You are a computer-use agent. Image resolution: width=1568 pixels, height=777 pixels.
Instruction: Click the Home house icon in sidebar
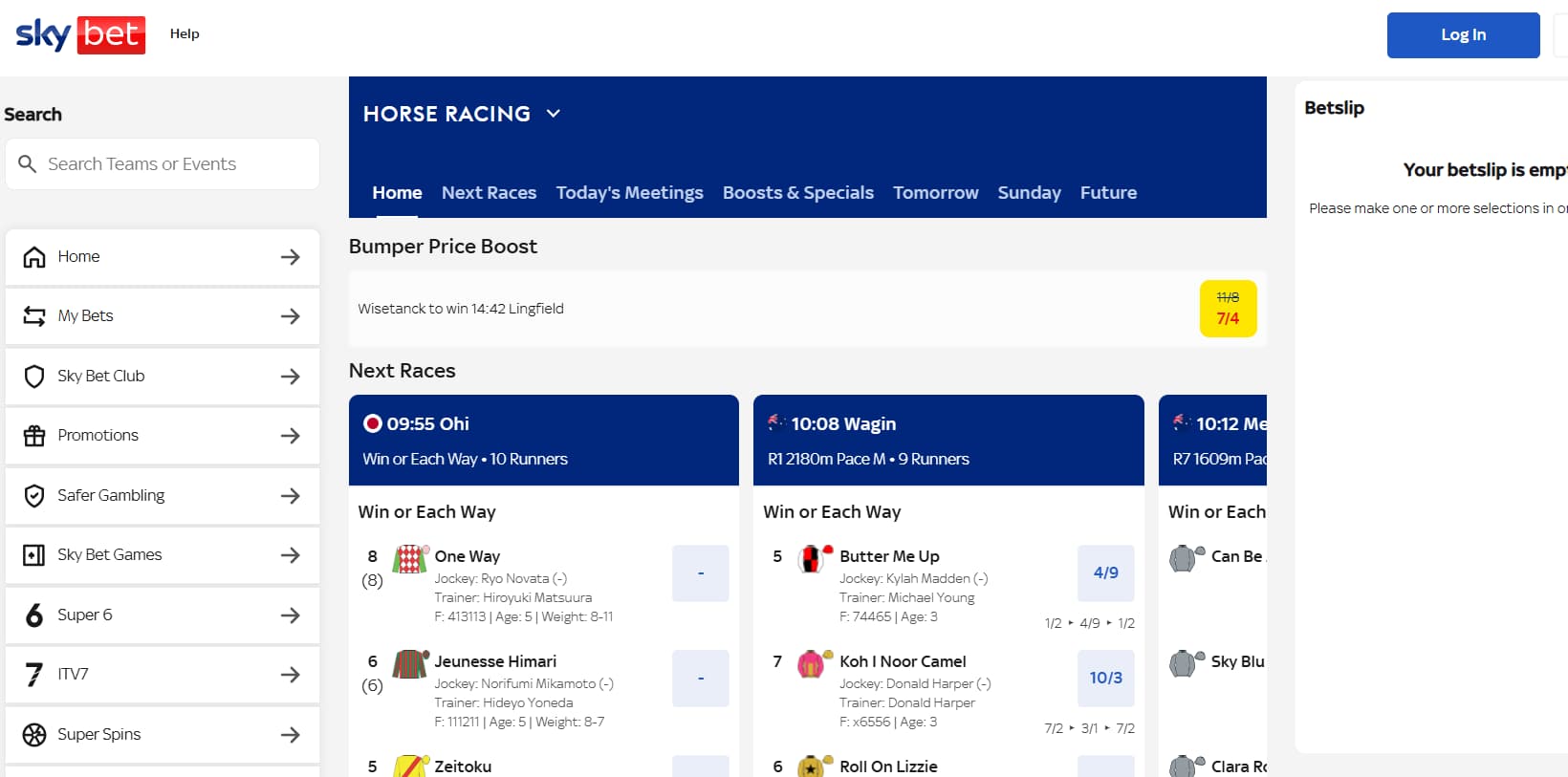(x=34, y=256)
